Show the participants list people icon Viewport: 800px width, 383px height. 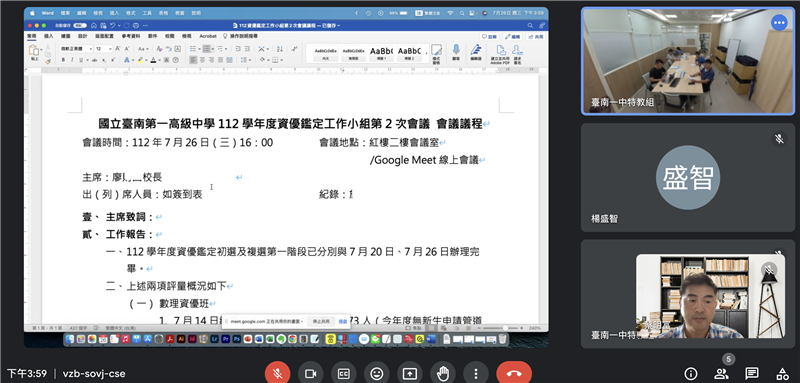tap(721, 374)
